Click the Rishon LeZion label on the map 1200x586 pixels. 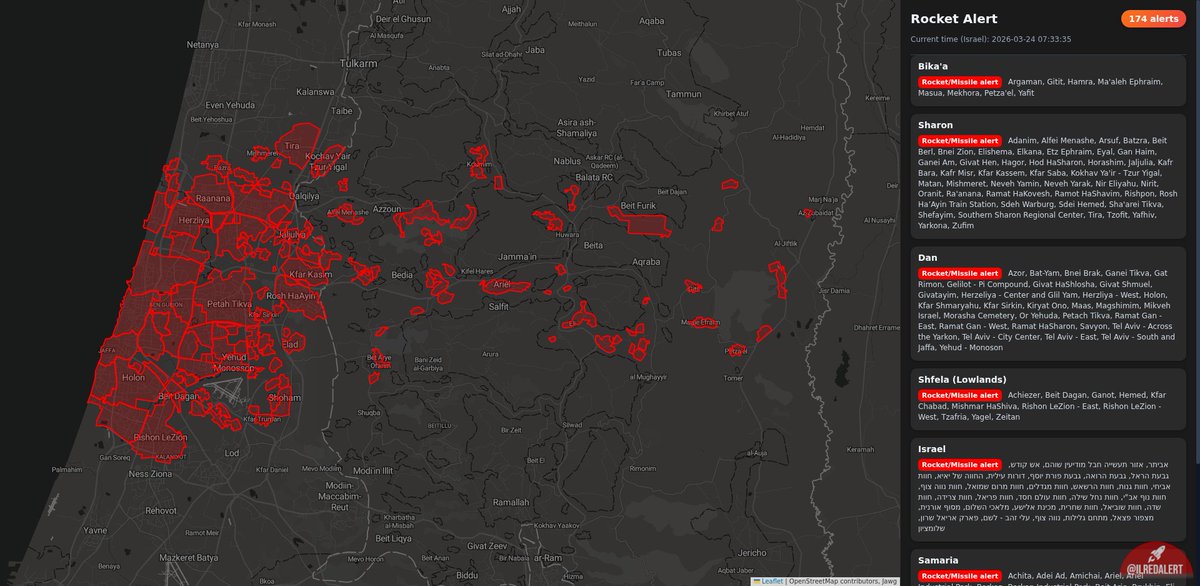(160, 437)
